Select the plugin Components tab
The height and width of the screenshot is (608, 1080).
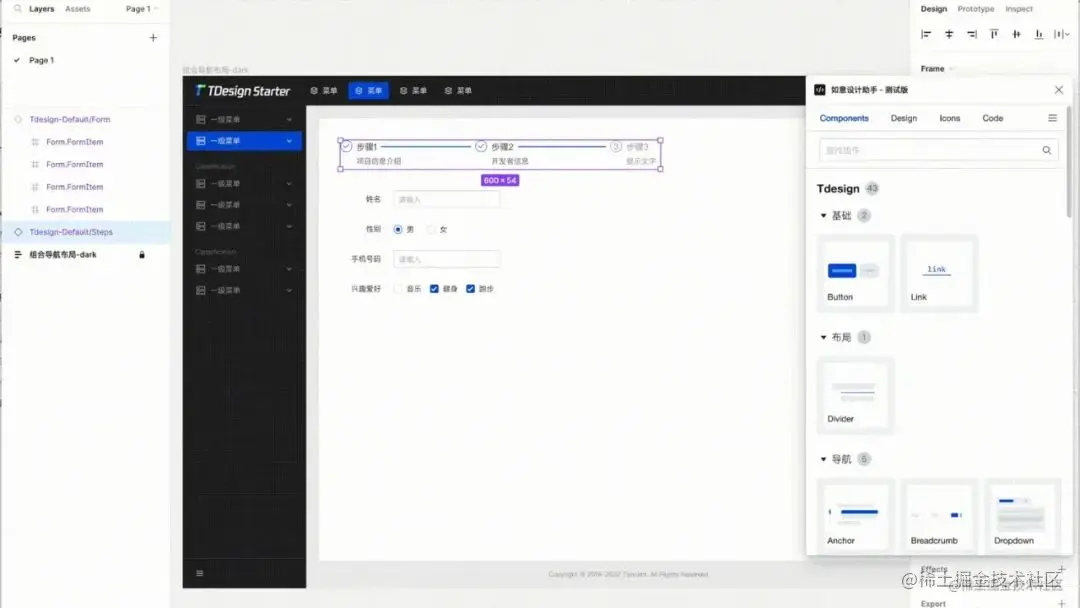click(x=844, y=118)
